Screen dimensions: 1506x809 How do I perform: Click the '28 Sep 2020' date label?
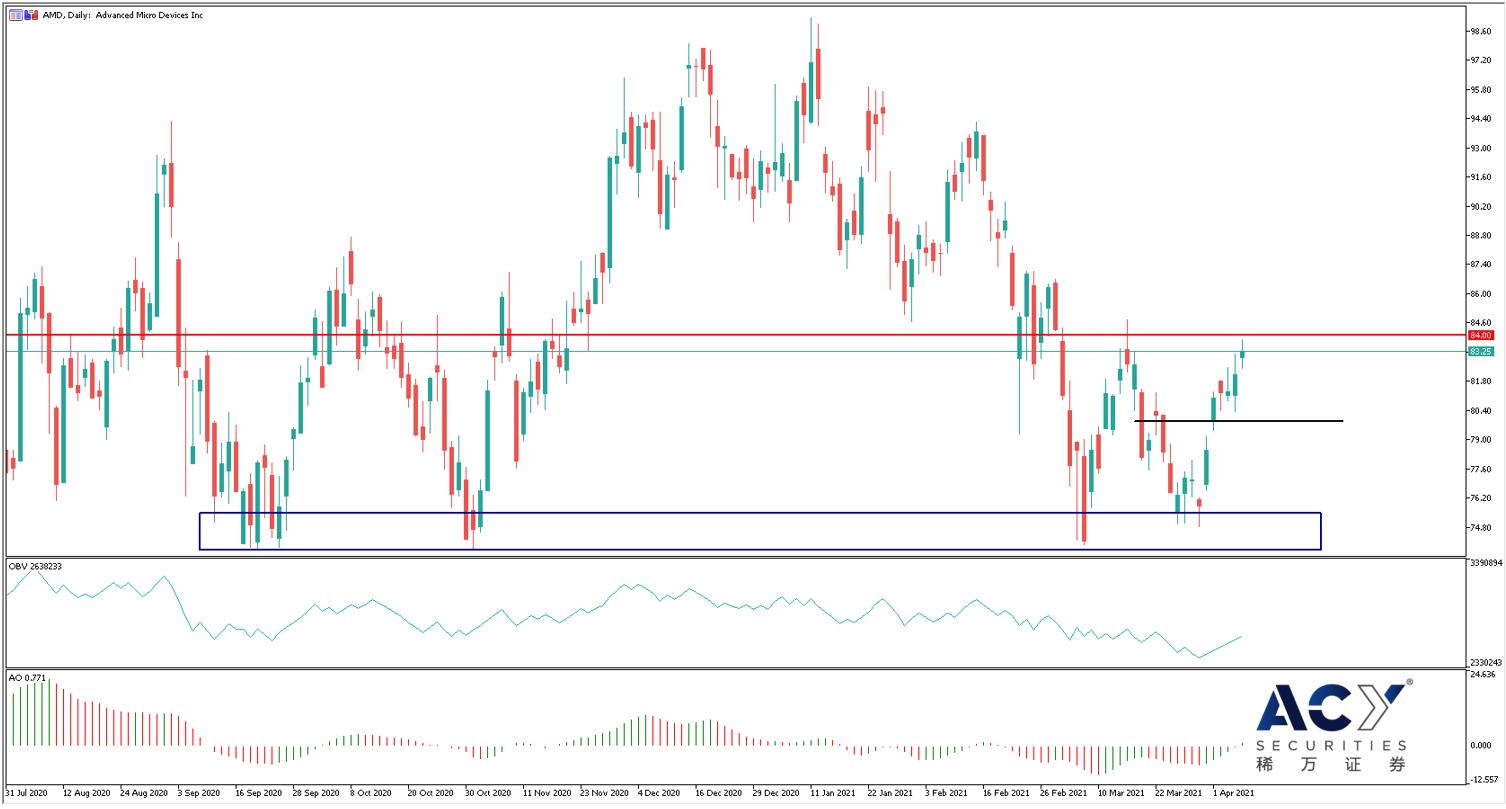pos(317,792)
